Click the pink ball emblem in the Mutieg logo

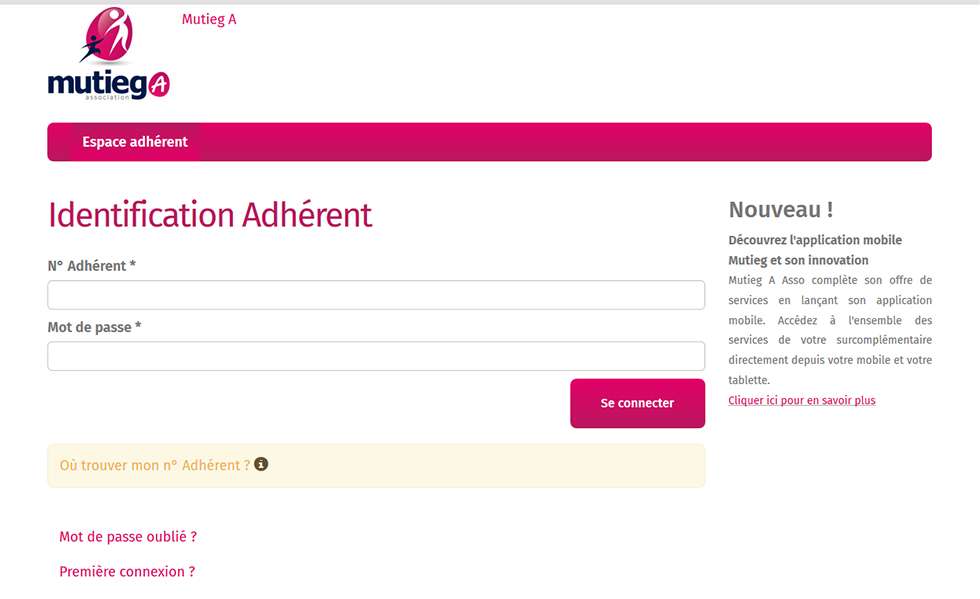[107, 35]
